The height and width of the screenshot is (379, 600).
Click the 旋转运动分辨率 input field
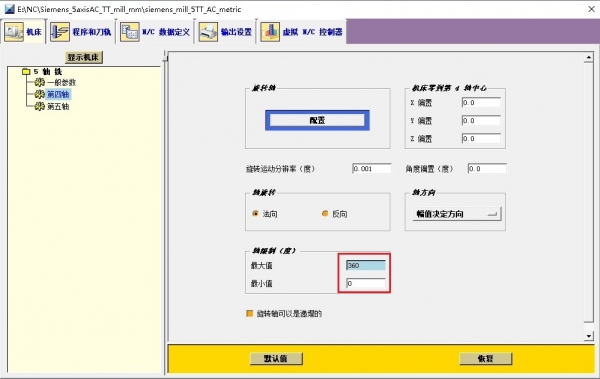point(372,169)
